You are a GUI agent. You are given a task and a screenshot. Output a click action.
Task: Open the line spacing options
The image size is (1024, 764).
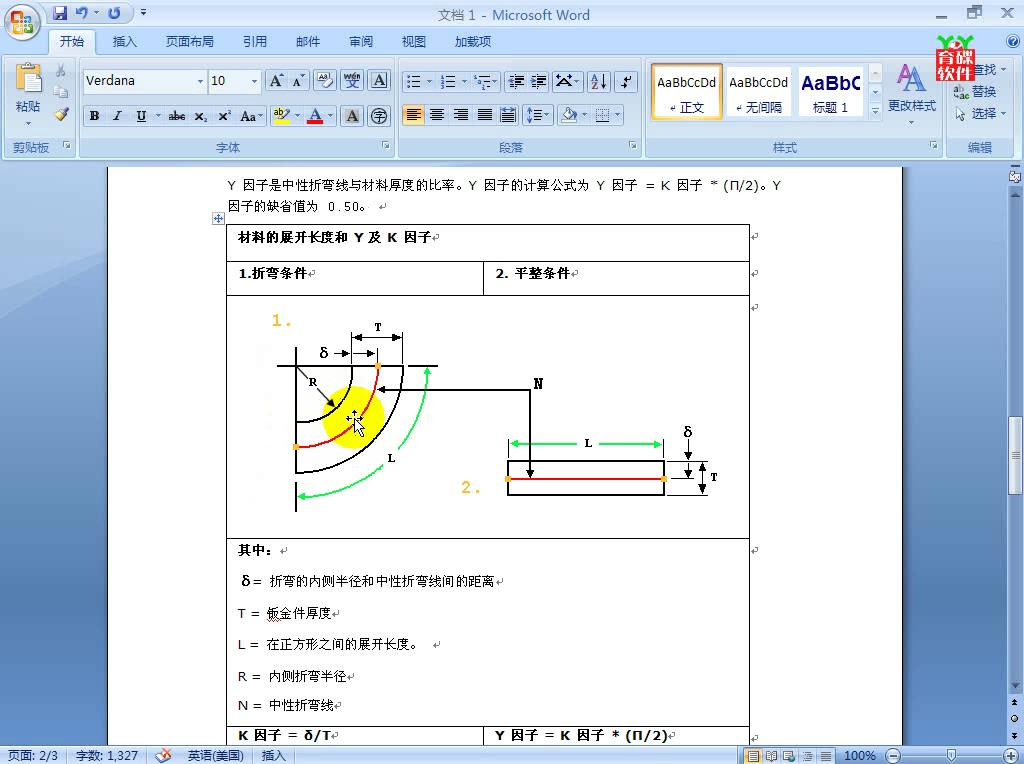[538, 116]
